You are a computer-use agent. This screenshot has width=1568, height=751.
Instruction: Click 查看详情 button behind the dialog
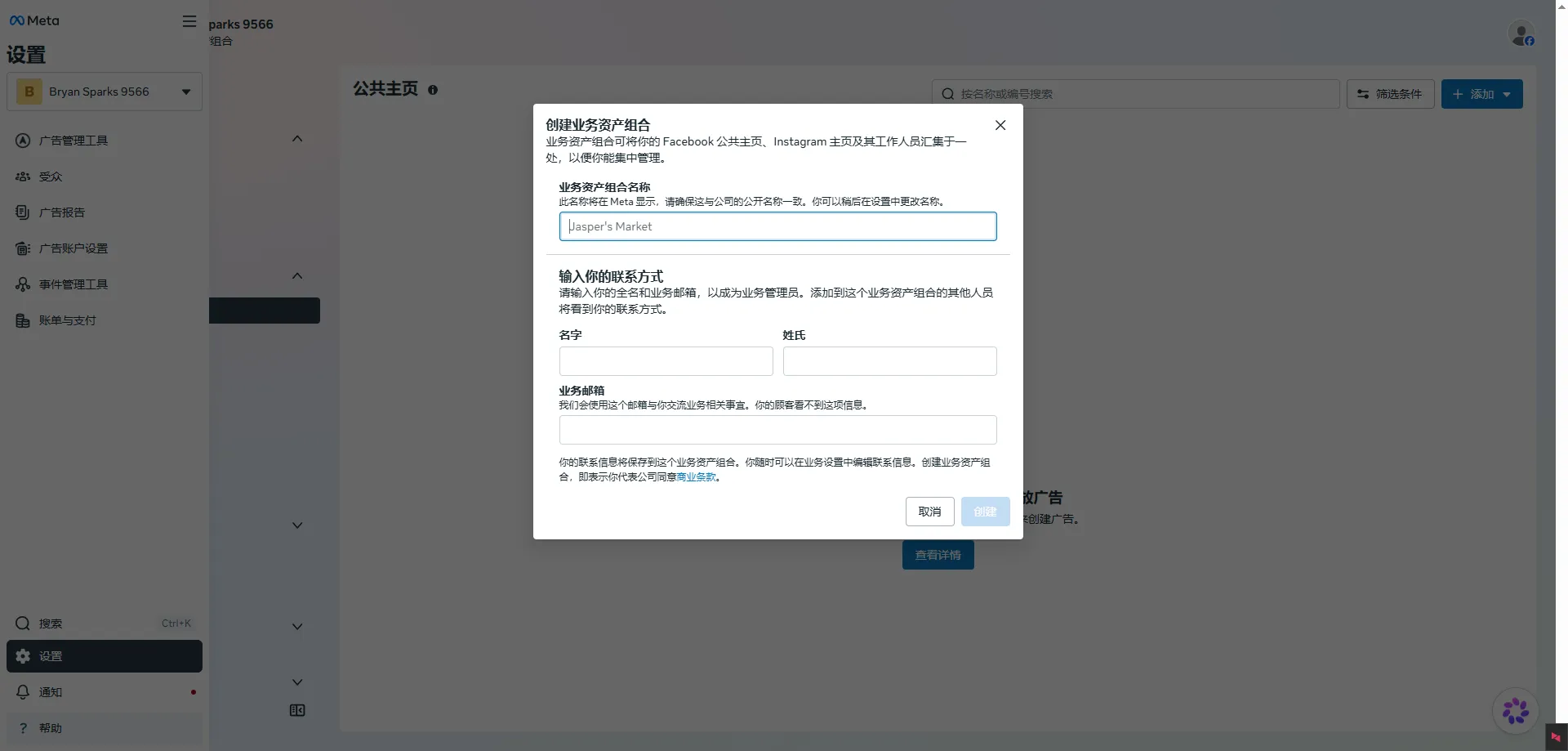[938, 555]
